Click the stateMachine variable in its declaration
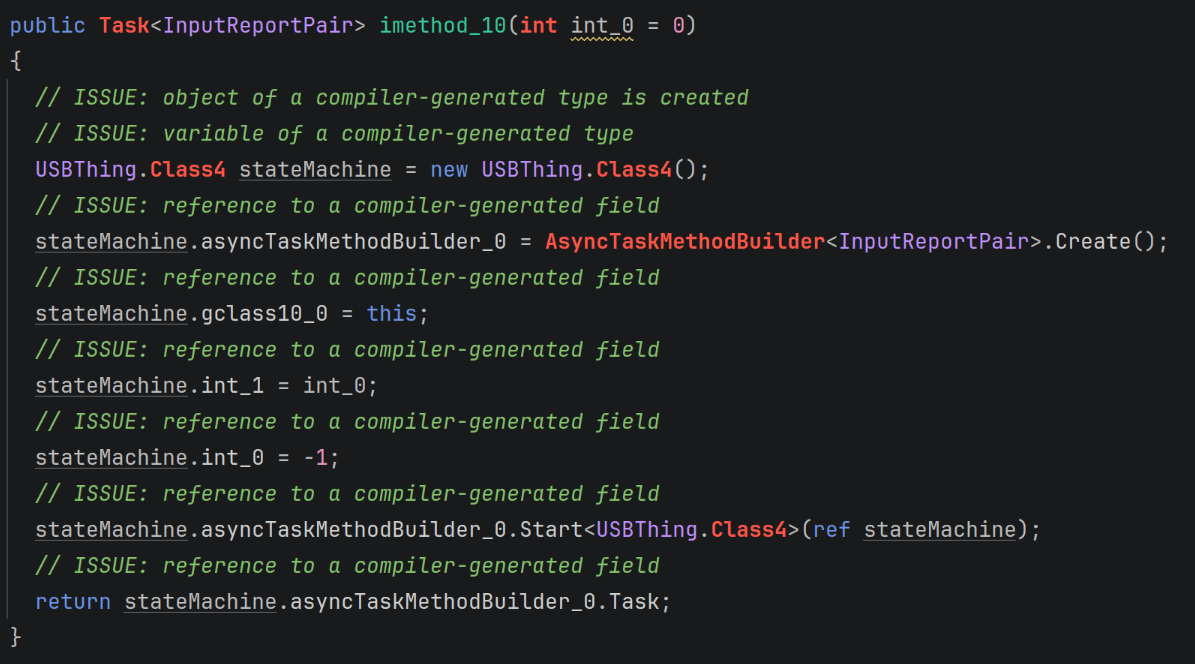 [x=315, y=170]
